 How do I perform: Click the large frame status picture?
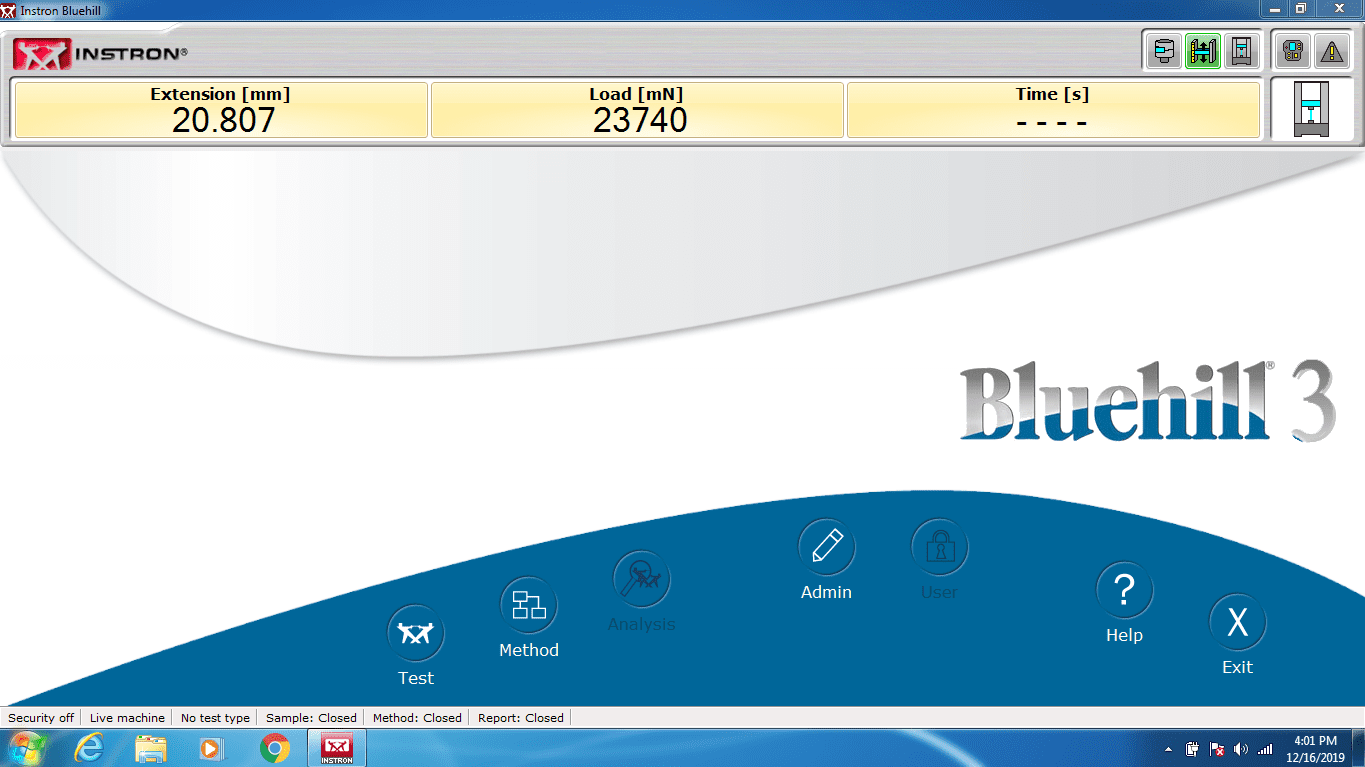[1311, 110]
